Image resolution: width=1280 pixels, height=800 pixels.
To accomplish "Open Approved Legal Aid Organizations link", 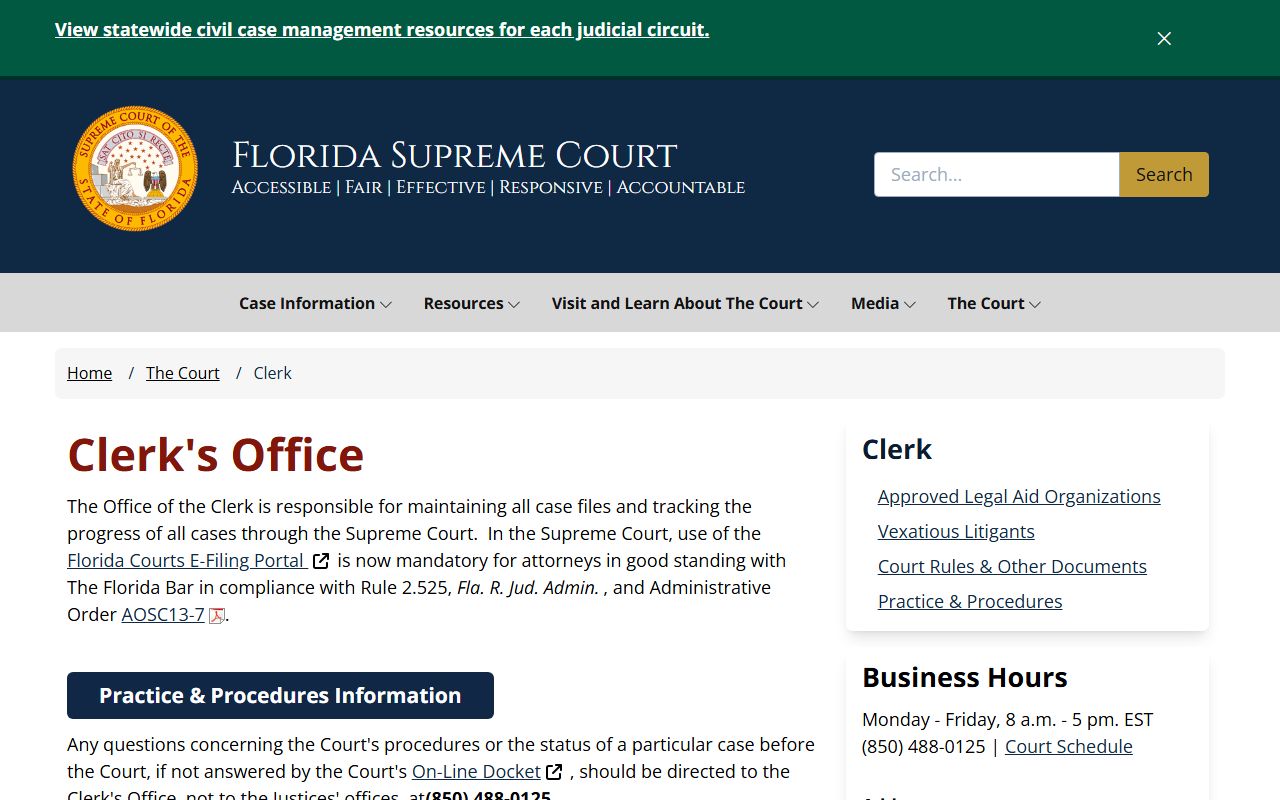I will (1019, 496).
